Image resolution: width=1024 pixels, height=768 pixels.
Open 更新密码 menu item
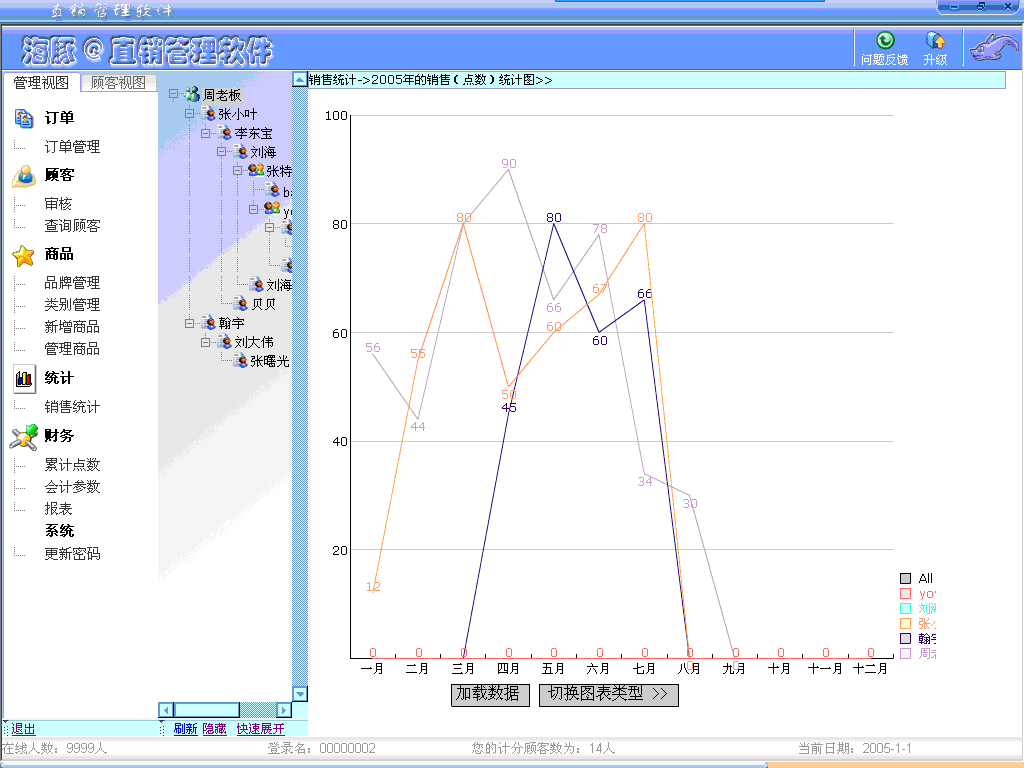pos(72,554)
